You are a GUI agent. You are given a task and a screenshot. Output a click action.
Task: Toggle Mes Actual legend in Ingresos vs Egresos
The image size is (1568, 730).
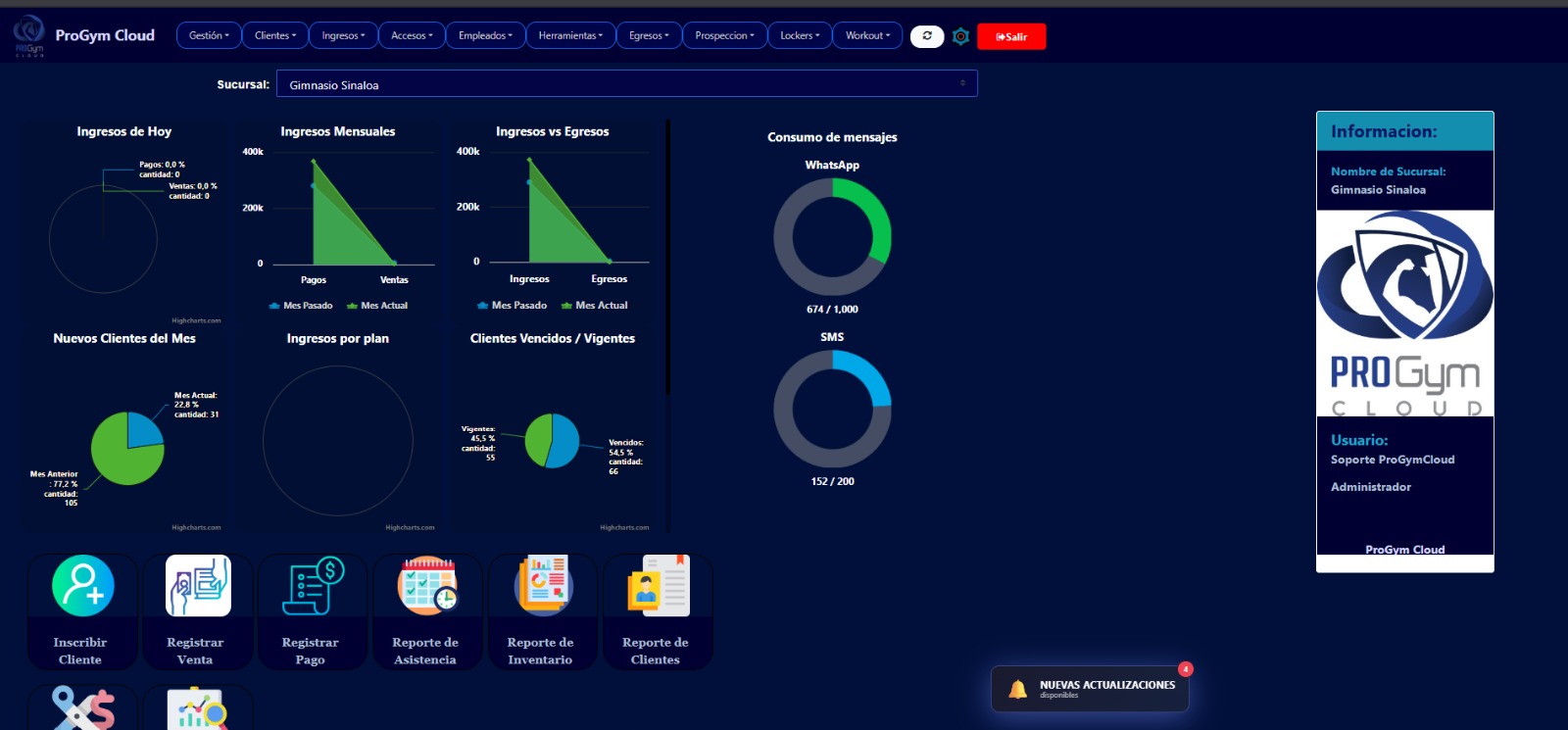[594, 306]
